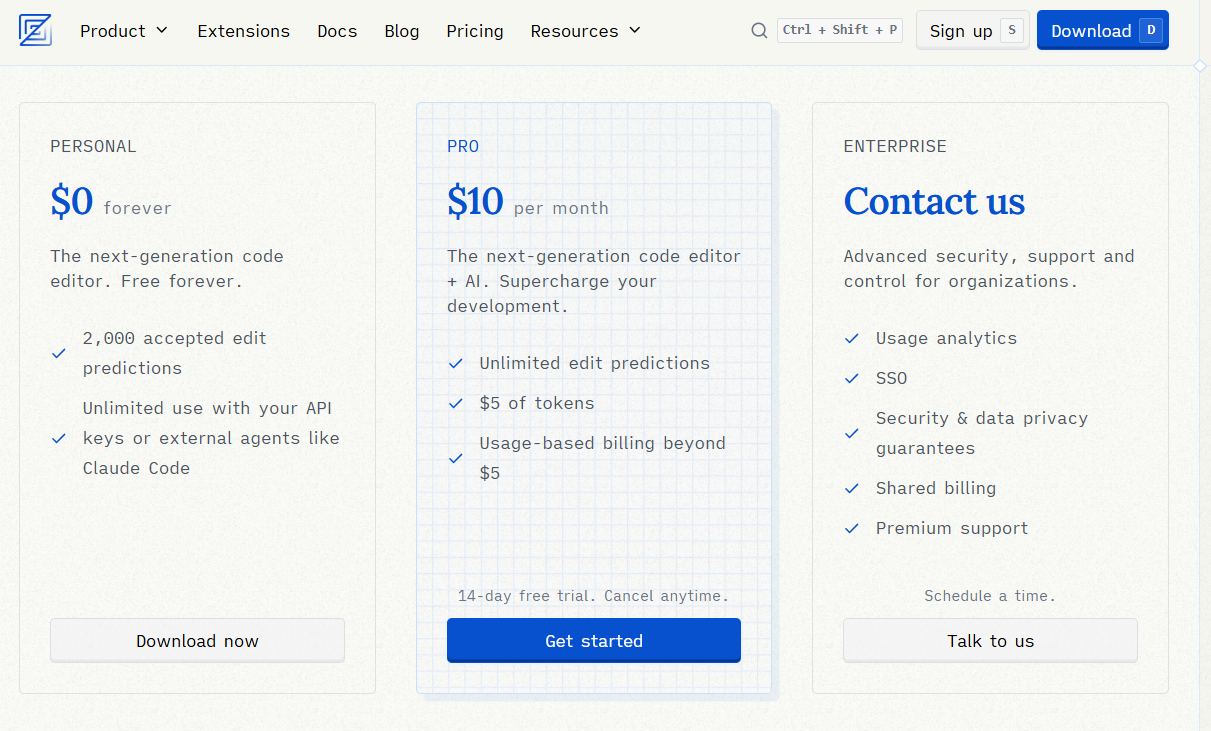This screenshot has width=1211, height=731.
Task: Click 'Security & data privacy guarantees' text
Action: pos(982,433)
